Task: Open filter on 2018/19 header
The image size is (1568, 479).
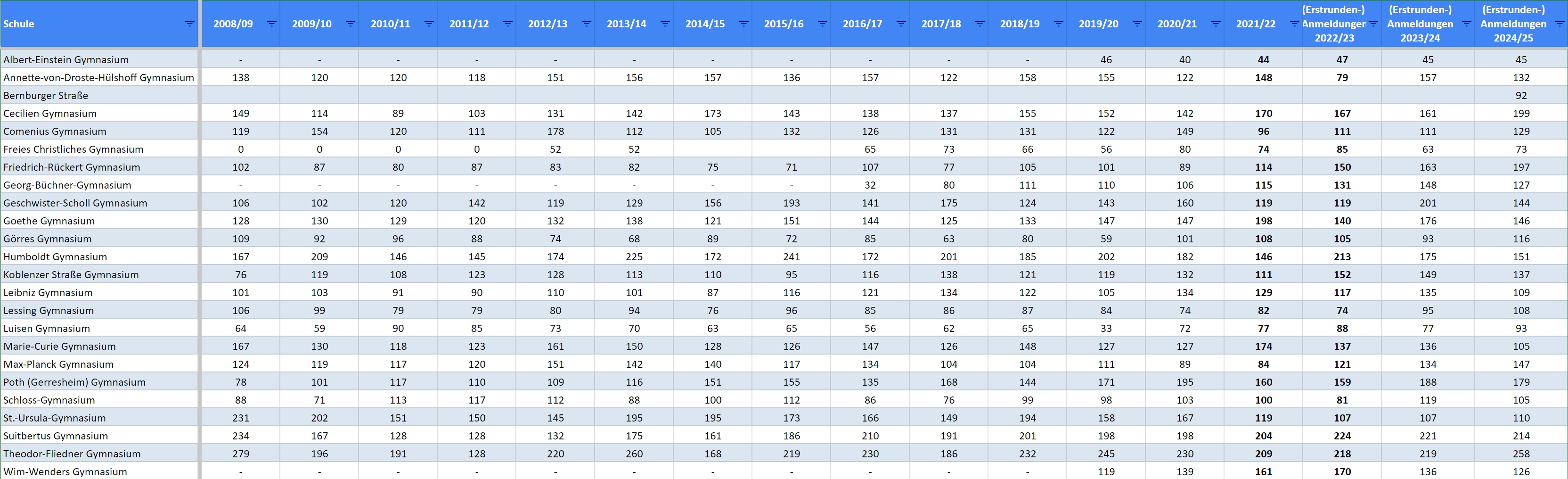Action: [1058, 24]
